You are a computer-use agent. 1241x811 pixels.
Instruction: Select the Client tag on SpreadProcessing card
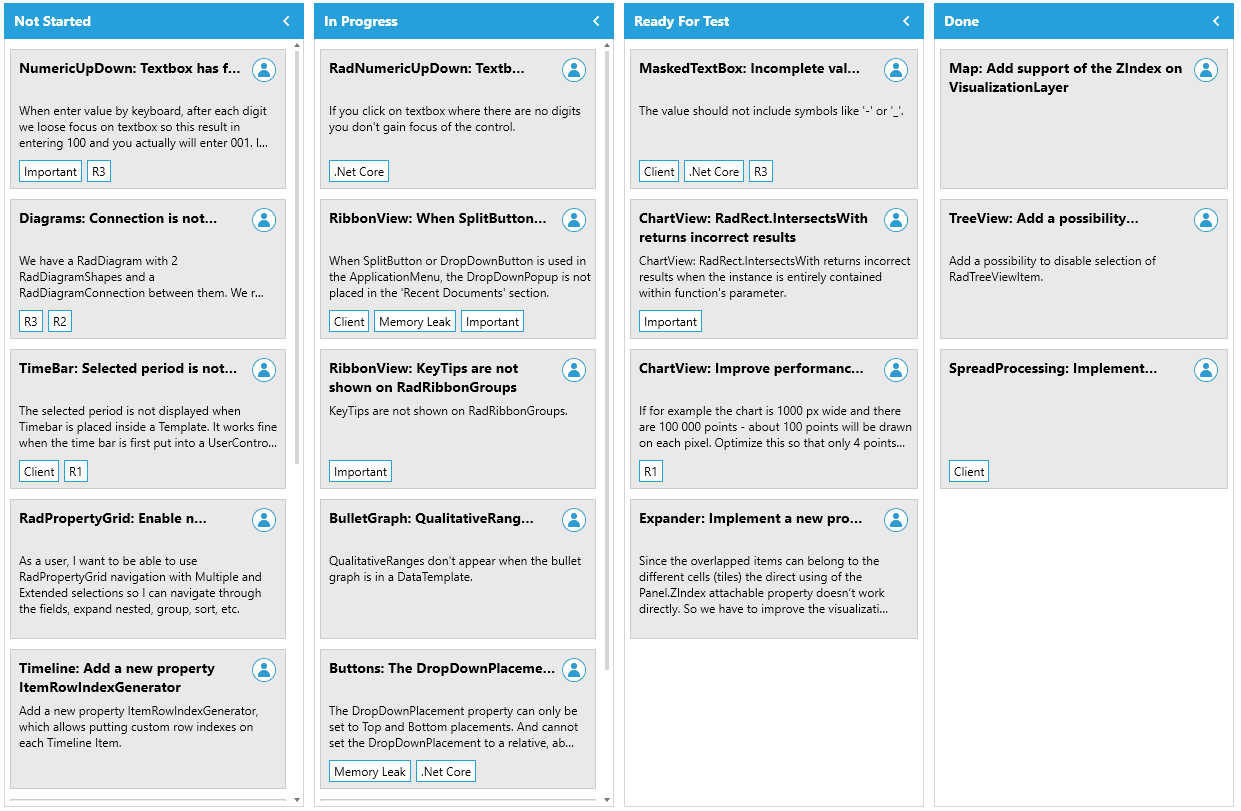click(x=968, y=471)
